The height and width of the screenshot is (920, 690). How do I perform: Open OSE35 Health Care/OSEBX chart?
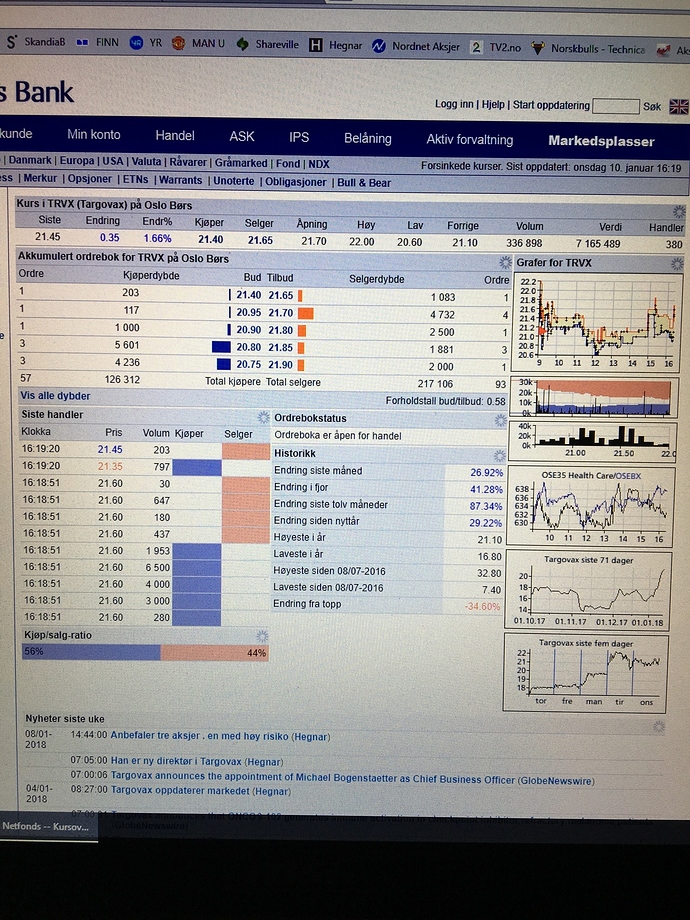[590, 506]
